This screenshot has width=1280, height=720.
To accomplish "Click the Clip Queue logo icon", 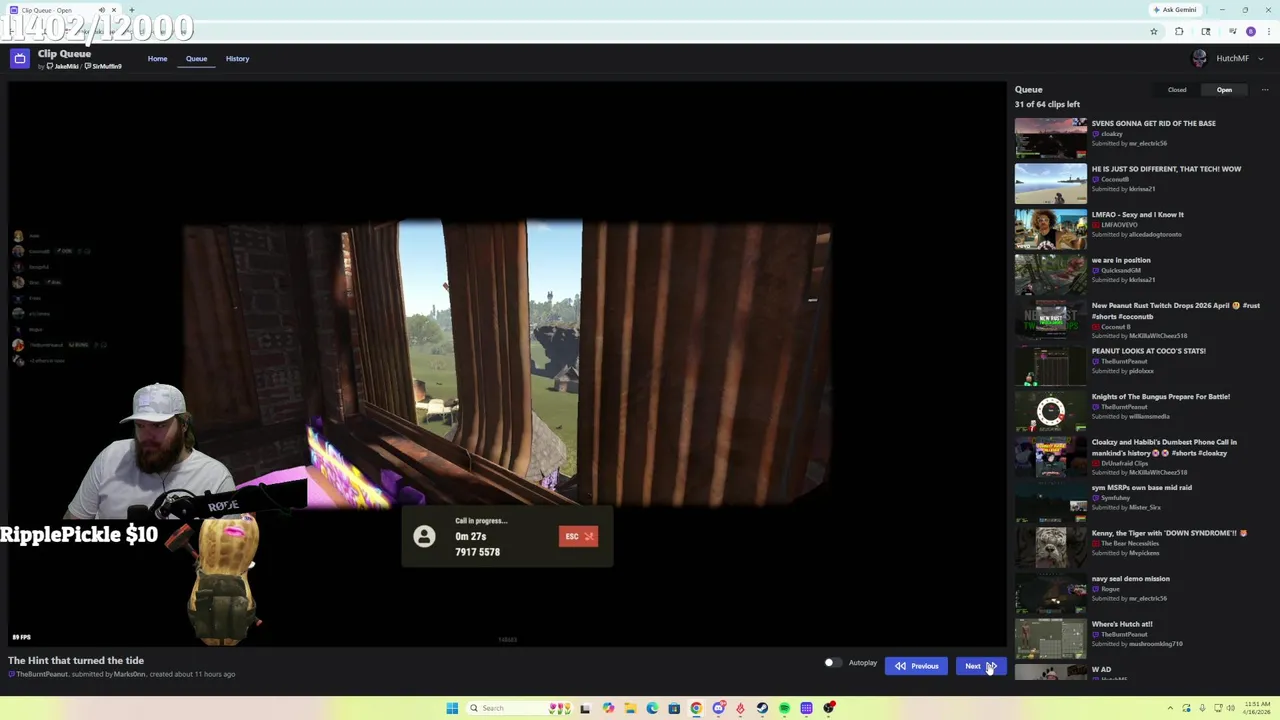I will (19, 59).
